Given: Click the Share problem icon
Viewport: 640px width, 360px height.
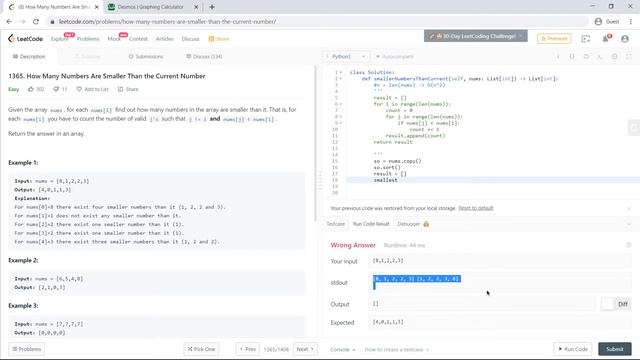Looking at the screenshot, I should [120, 89].
